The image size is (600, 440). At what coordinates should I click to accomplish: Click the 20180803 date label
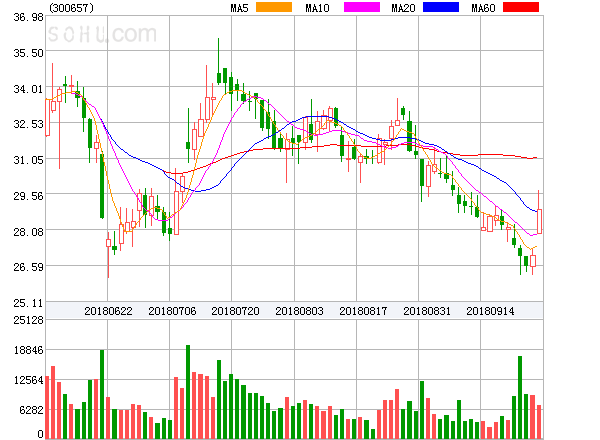point(299,311)
